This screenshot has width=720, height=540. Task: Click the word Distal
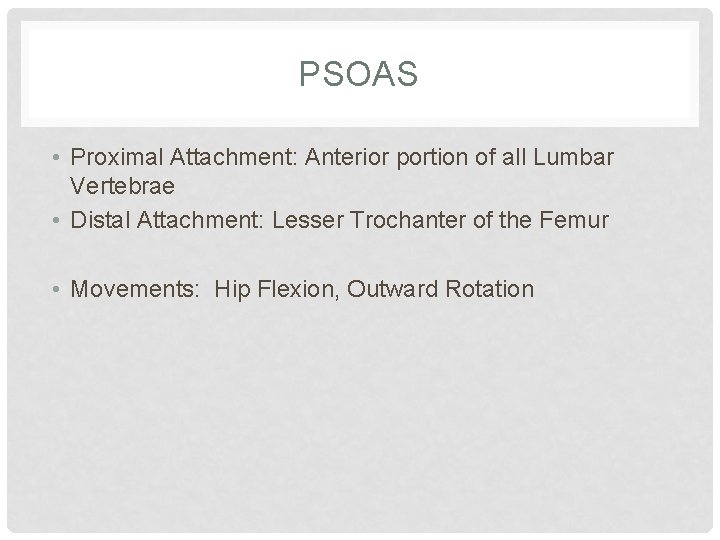[100, 219]
